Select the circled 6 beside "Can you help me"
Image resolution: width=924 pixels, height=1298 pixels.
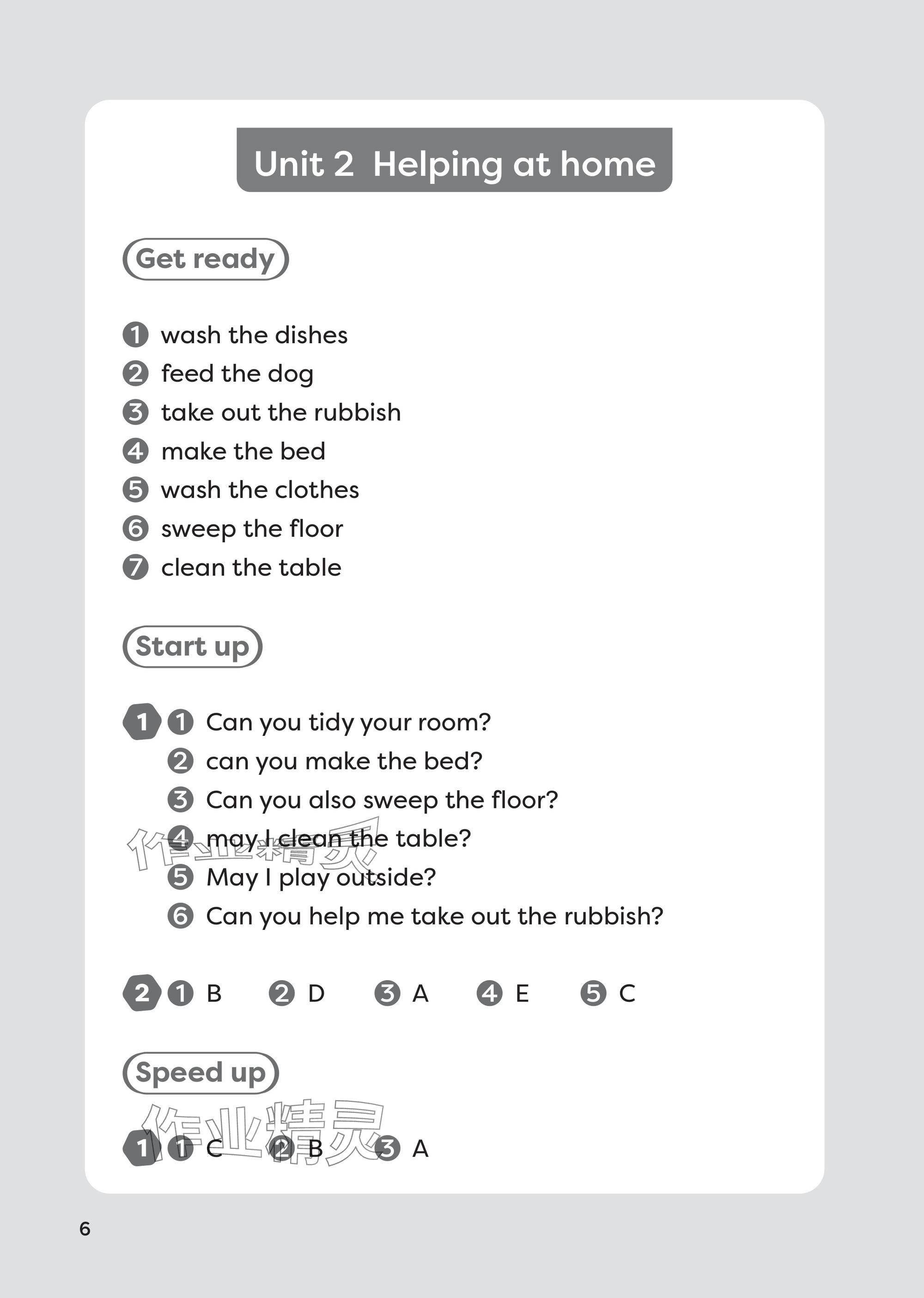pos(180,916)
